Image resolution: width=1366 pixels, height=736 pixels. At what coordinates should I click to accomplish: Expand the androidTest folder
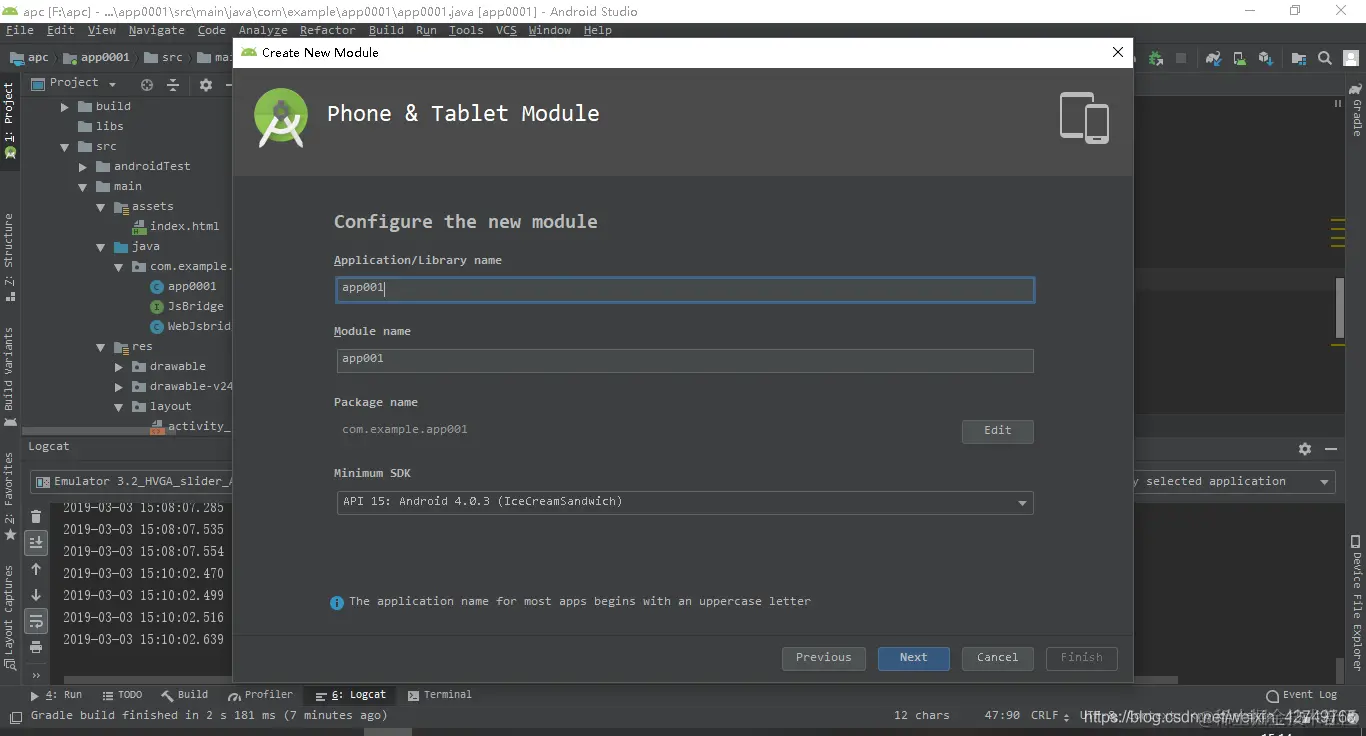pyautogui.click(x=83, y=167)
